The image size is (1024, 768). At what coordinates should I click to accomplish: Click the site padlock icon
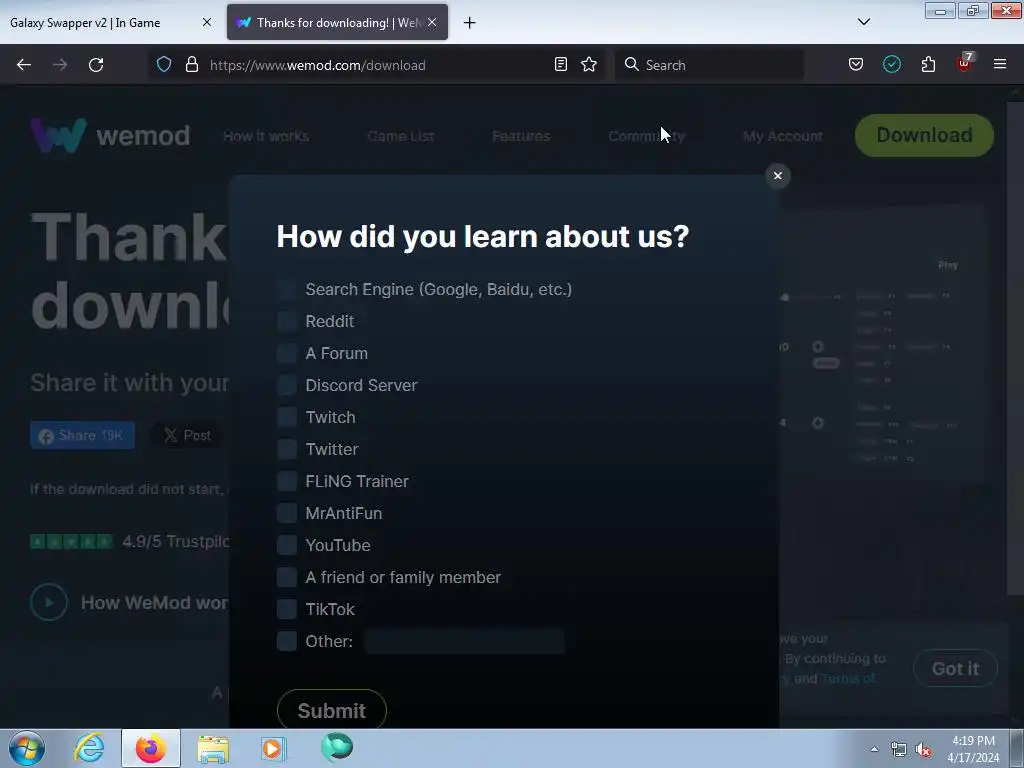pyautogui.click(x=191, y=65)
